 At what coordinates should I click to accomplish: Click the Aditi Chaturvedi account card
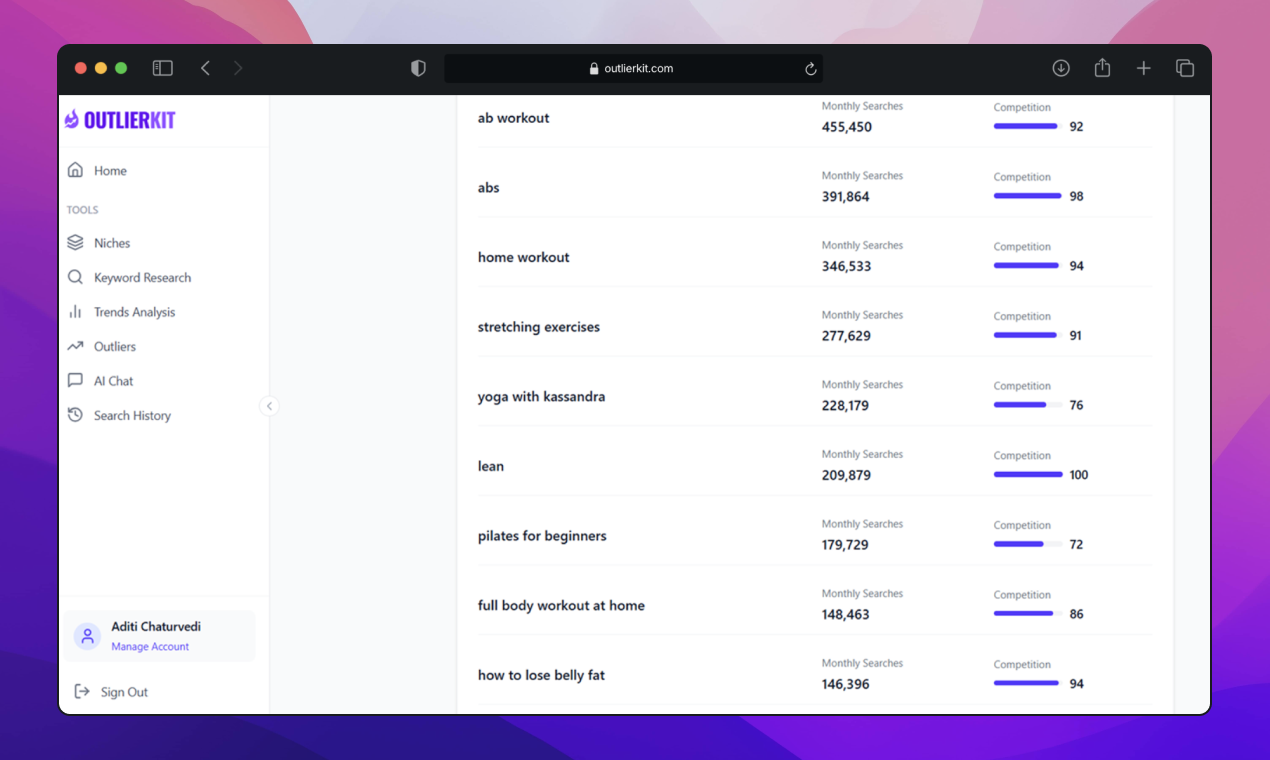click(x=161, y=636)
